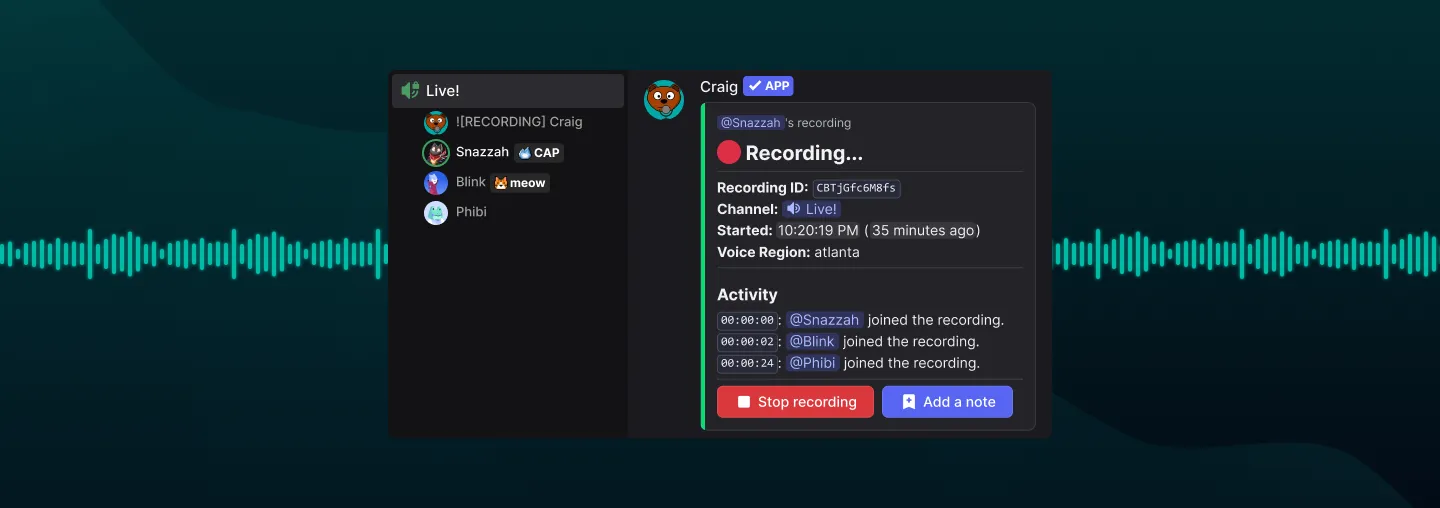The image size is (1440, 508).
Task: Click the meow tag next to Blink
Action: (520, 183)
